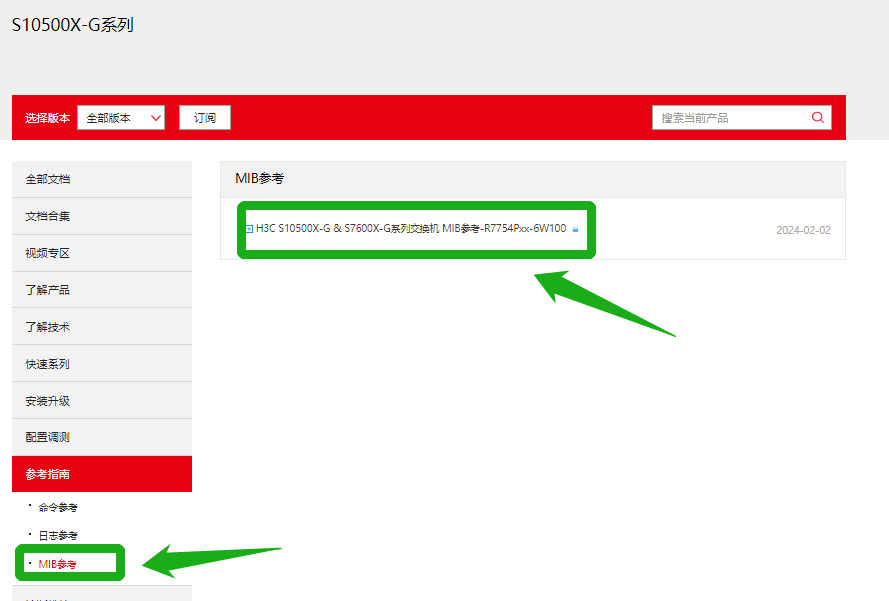Viewport: 889px width, 601px height.
Task: Open 快速系列 sidebar item
Action: point(102,363)
